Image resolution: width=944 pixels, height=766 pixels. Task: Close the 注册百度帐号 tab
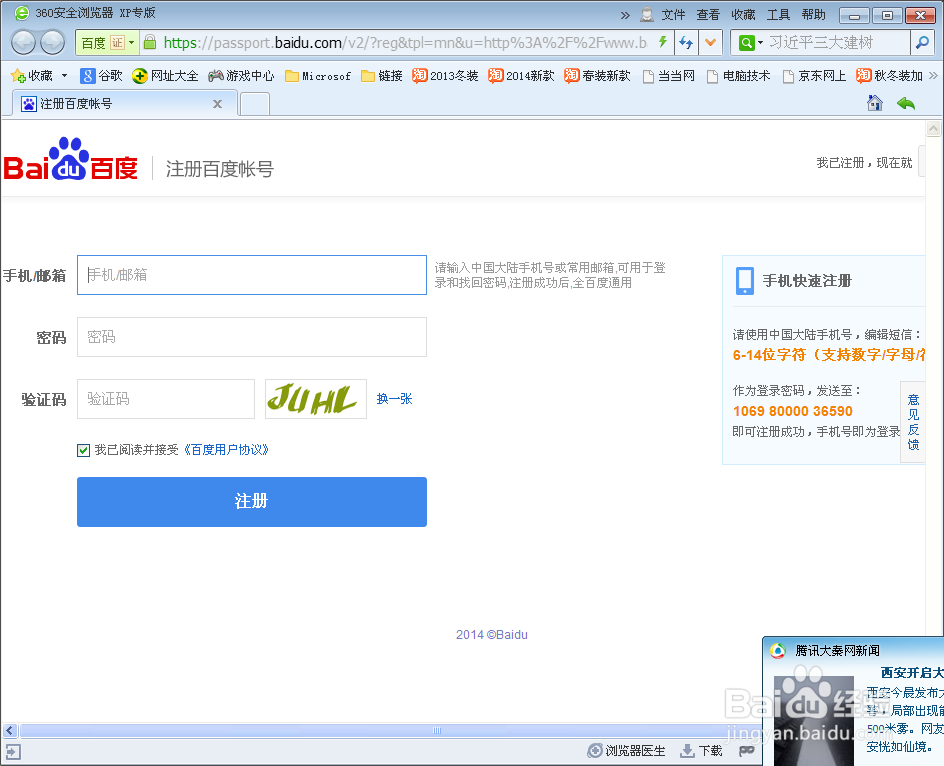(217, 104)
